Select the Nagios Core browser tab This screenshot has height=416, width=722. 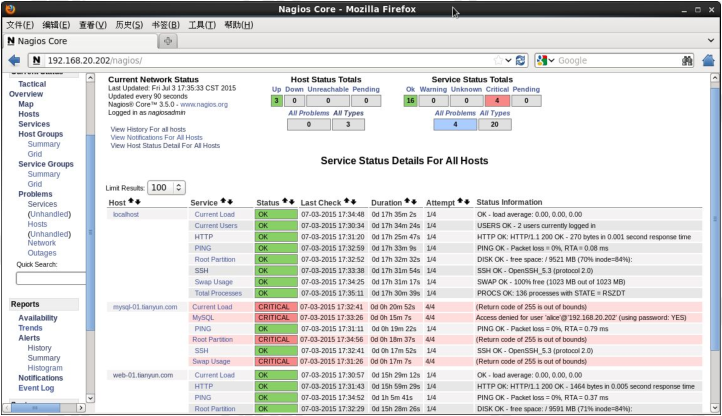click(81, 41)
